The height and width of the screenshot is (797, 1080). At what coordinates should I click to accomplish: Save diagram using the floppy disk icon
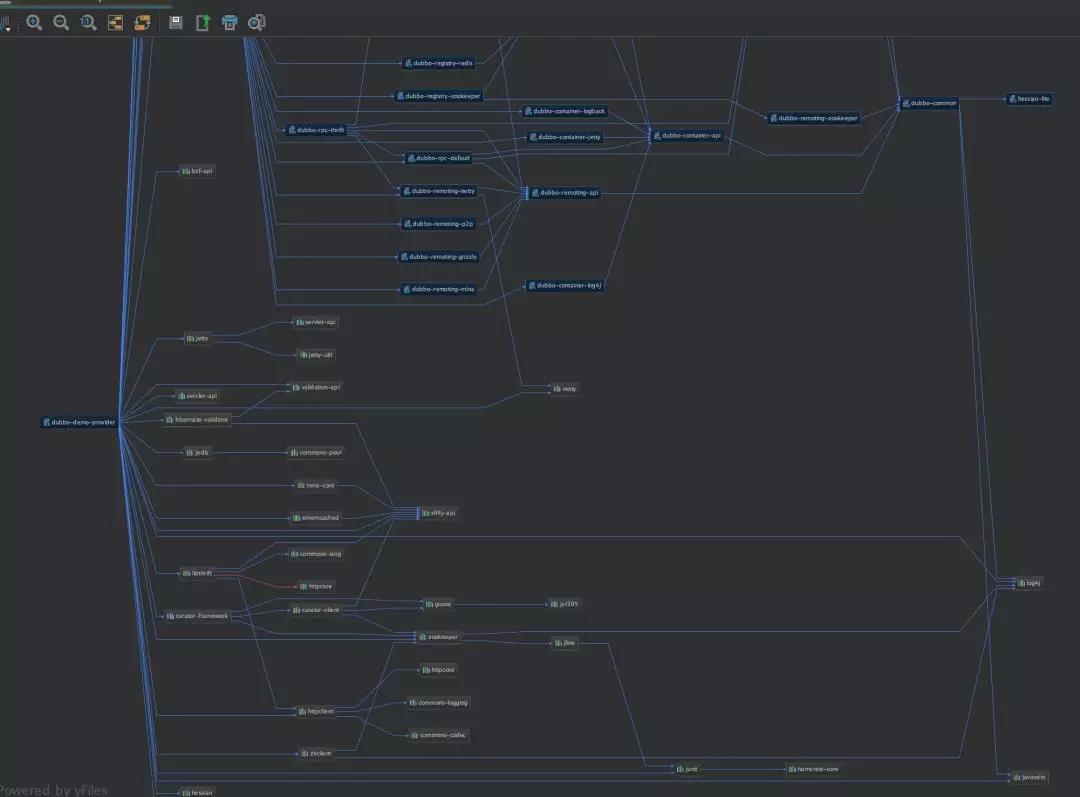176,22
